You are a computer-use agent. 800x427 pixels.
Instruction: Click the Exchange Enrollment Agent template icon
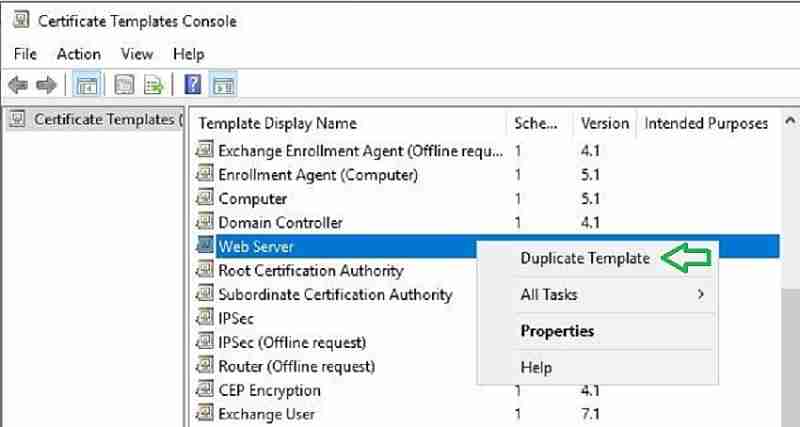[x=205, y=150]
